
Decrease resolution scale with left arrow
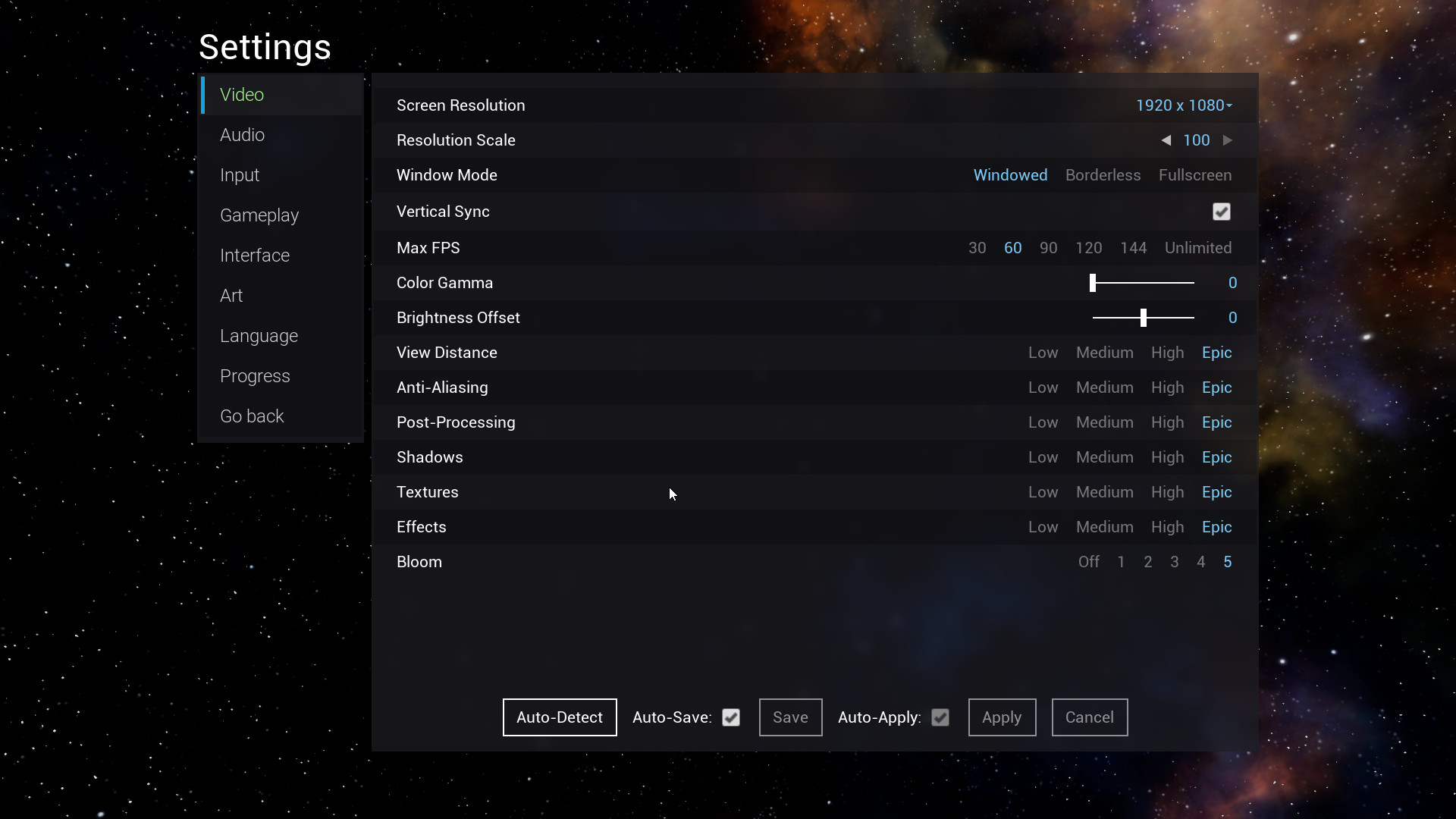(x=1166, y=140)
